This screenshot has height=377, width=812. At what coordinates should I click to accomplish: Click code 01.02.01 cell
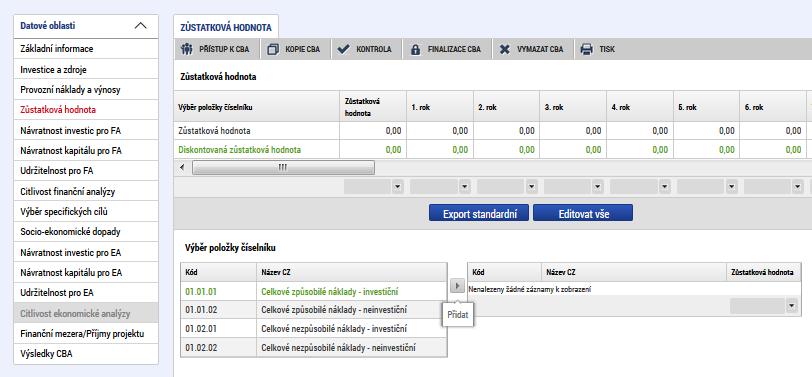pyautogui.click(x=218, y=328)
